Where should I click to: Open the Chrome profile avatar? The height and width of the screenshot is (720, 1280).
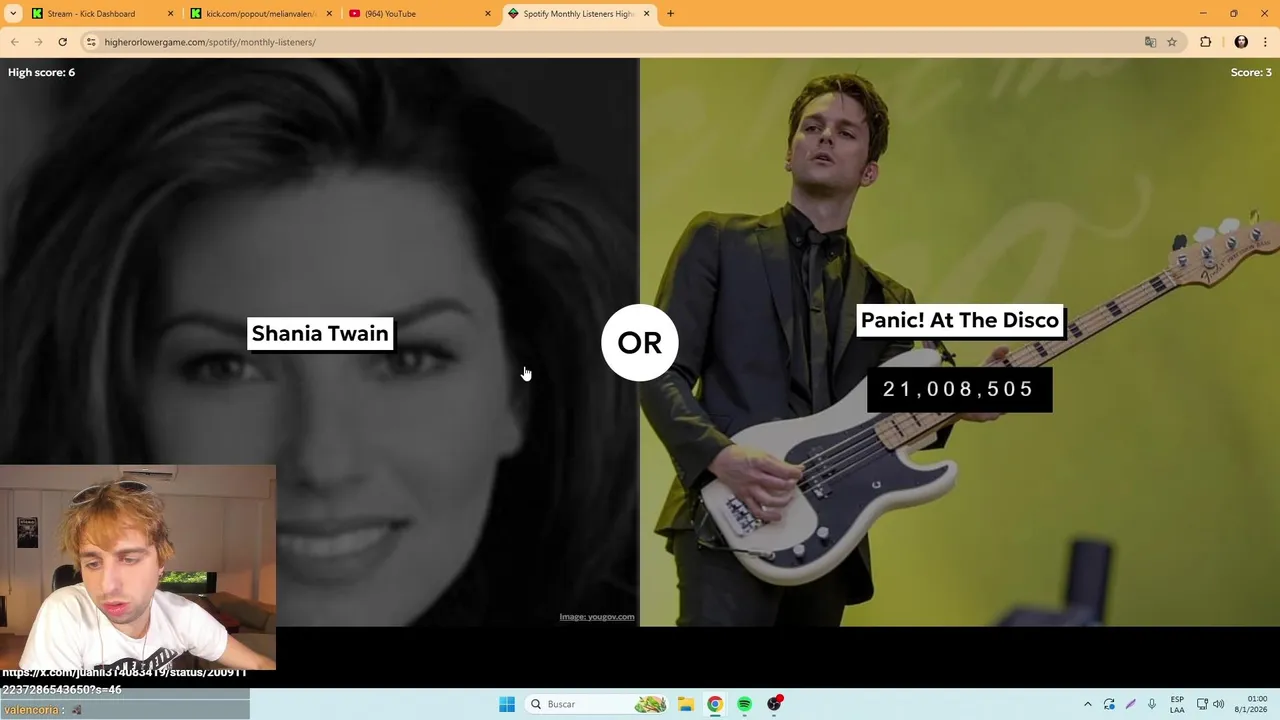pos(1241,42)
